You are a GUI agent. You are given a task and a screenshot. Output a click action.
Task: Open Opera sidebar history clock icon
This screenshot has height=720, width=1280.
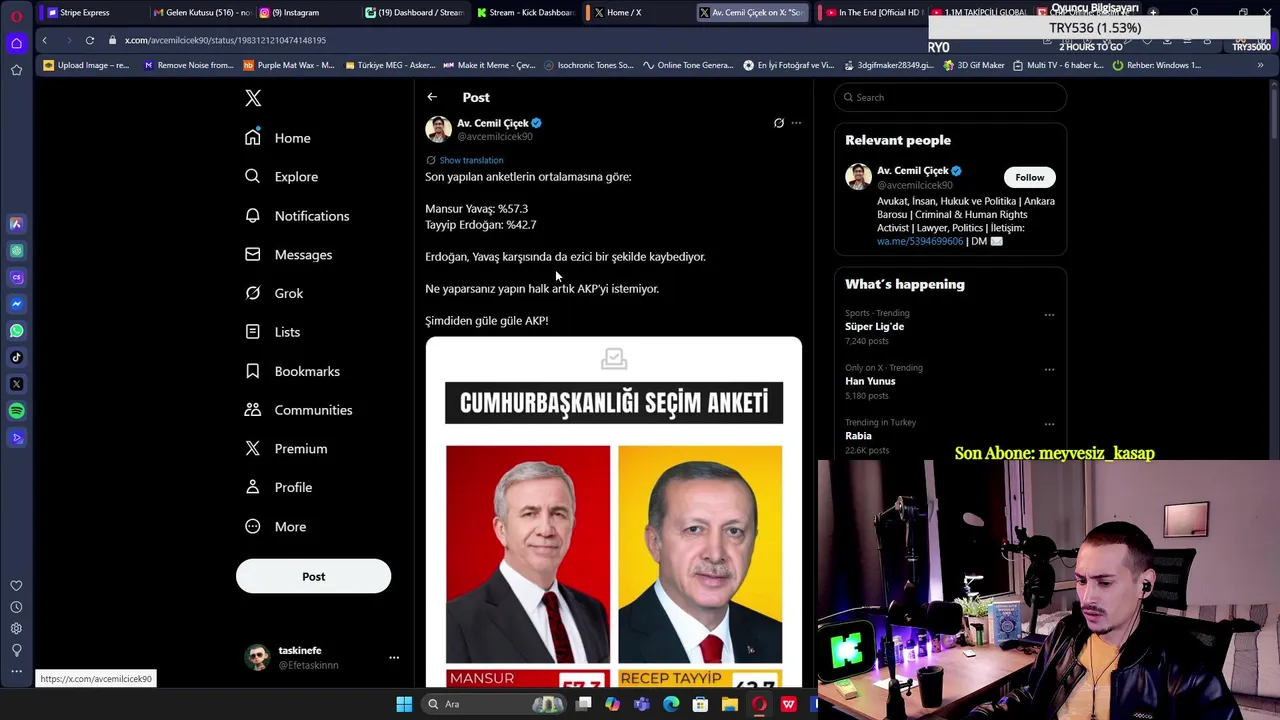pos(16,607)
